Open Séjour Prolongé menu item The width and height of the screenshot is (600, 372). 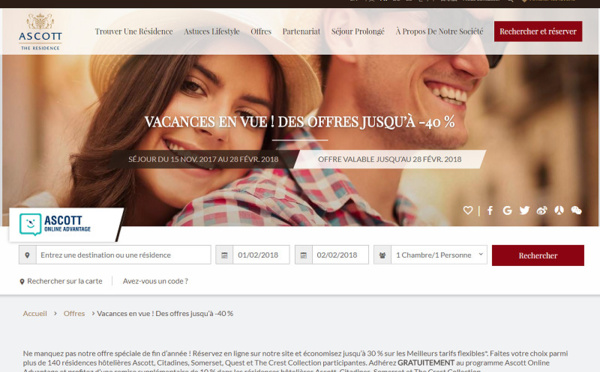[x=358, y=31]
